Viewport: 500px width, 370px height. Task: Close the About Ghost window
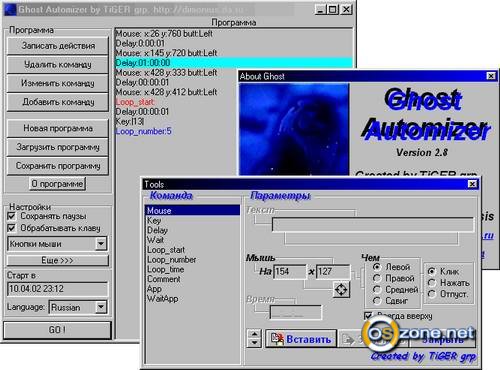coord(491,76)
